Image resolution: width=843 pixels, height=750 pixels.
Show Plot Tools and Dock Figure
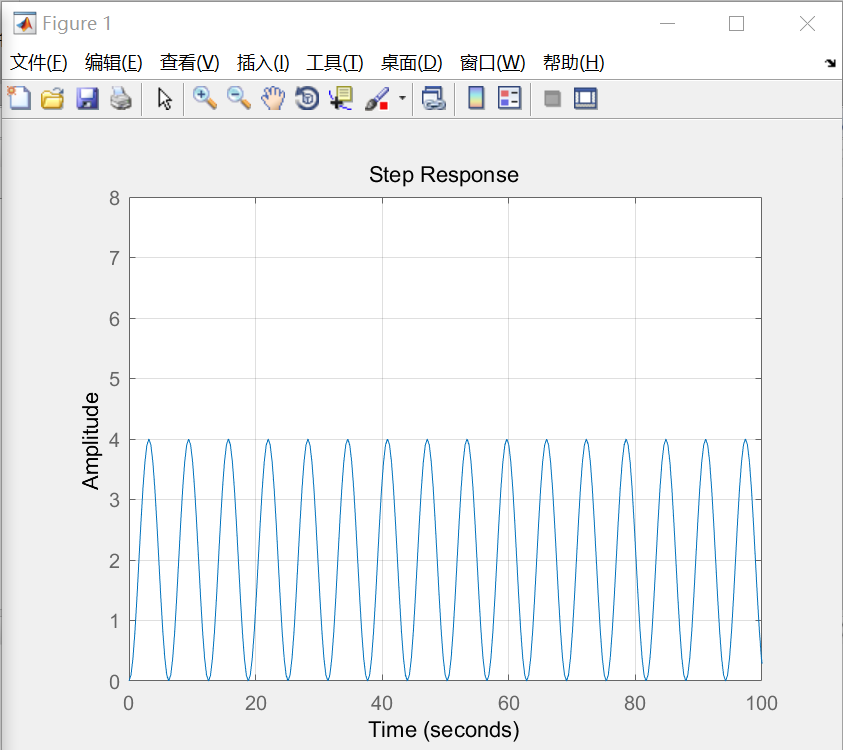click(x=585, y=98)
